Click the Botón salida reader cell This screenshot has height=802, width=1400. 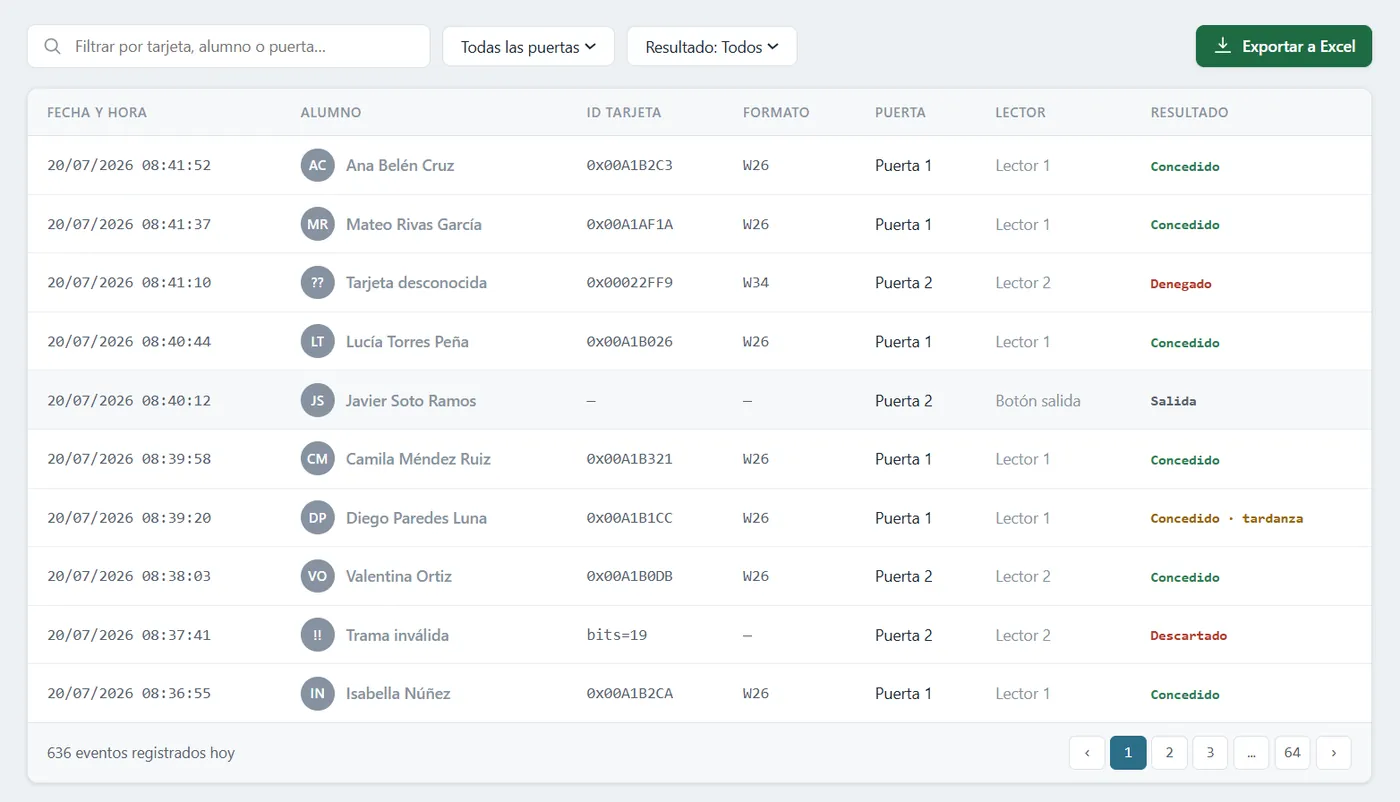(1038, 400)
